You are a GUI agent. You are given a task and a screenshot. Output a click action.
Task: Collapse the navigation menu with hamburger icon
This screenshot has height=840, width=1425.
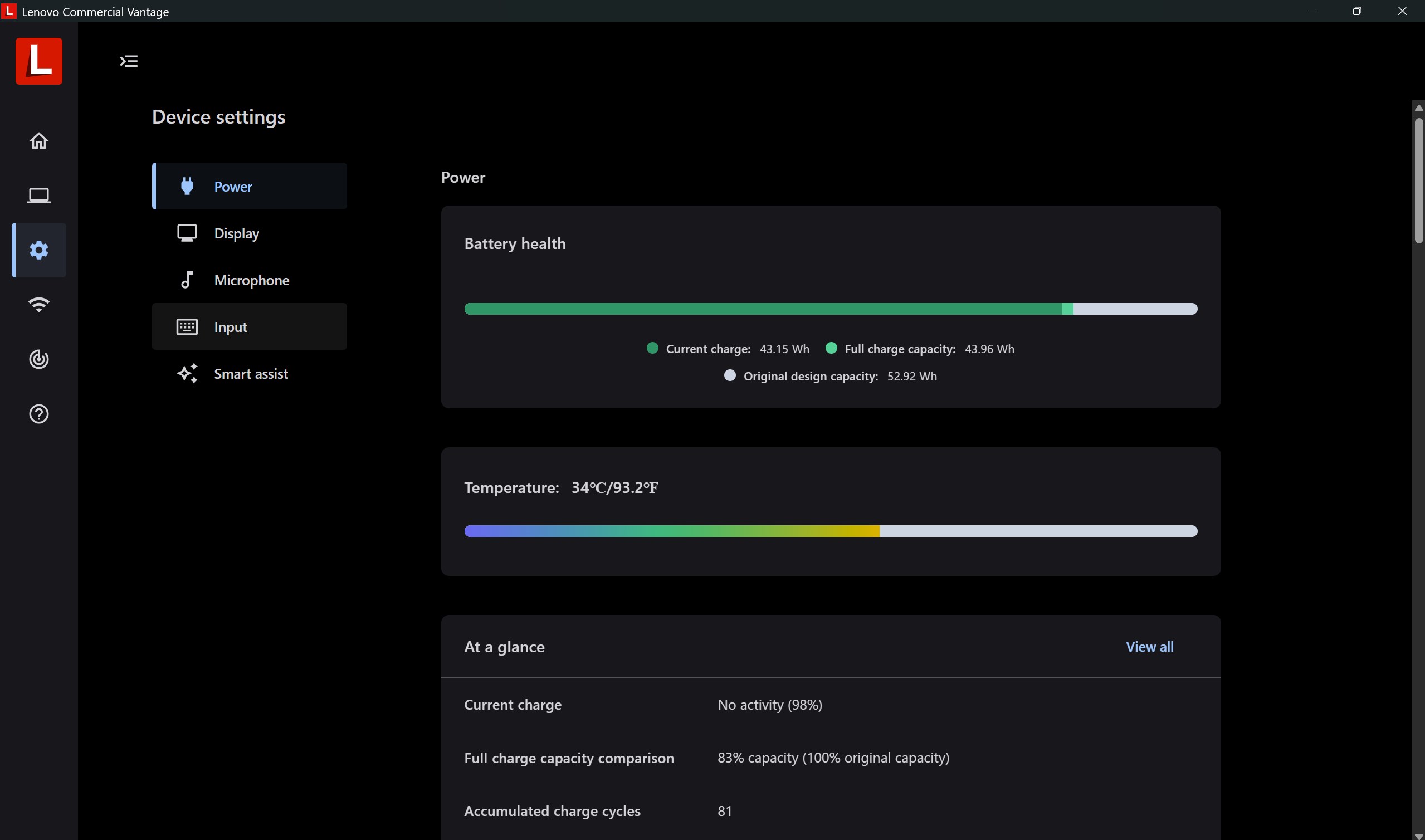coord(129,61)
